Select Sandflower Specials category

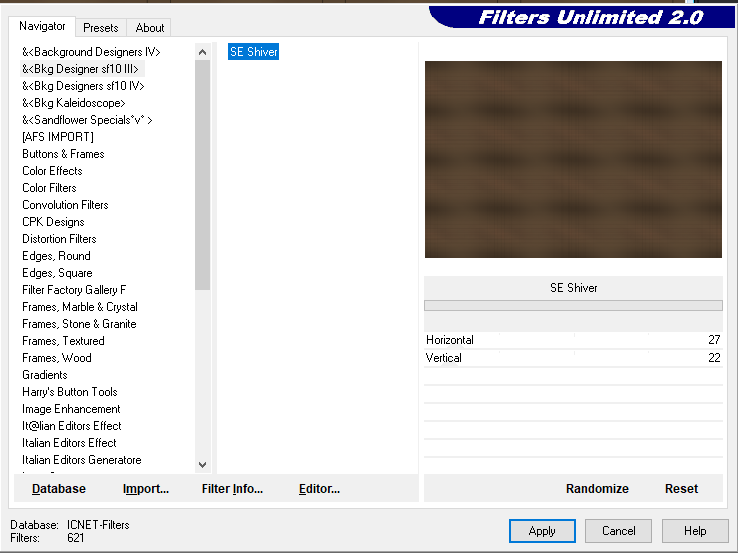[87, 120]
